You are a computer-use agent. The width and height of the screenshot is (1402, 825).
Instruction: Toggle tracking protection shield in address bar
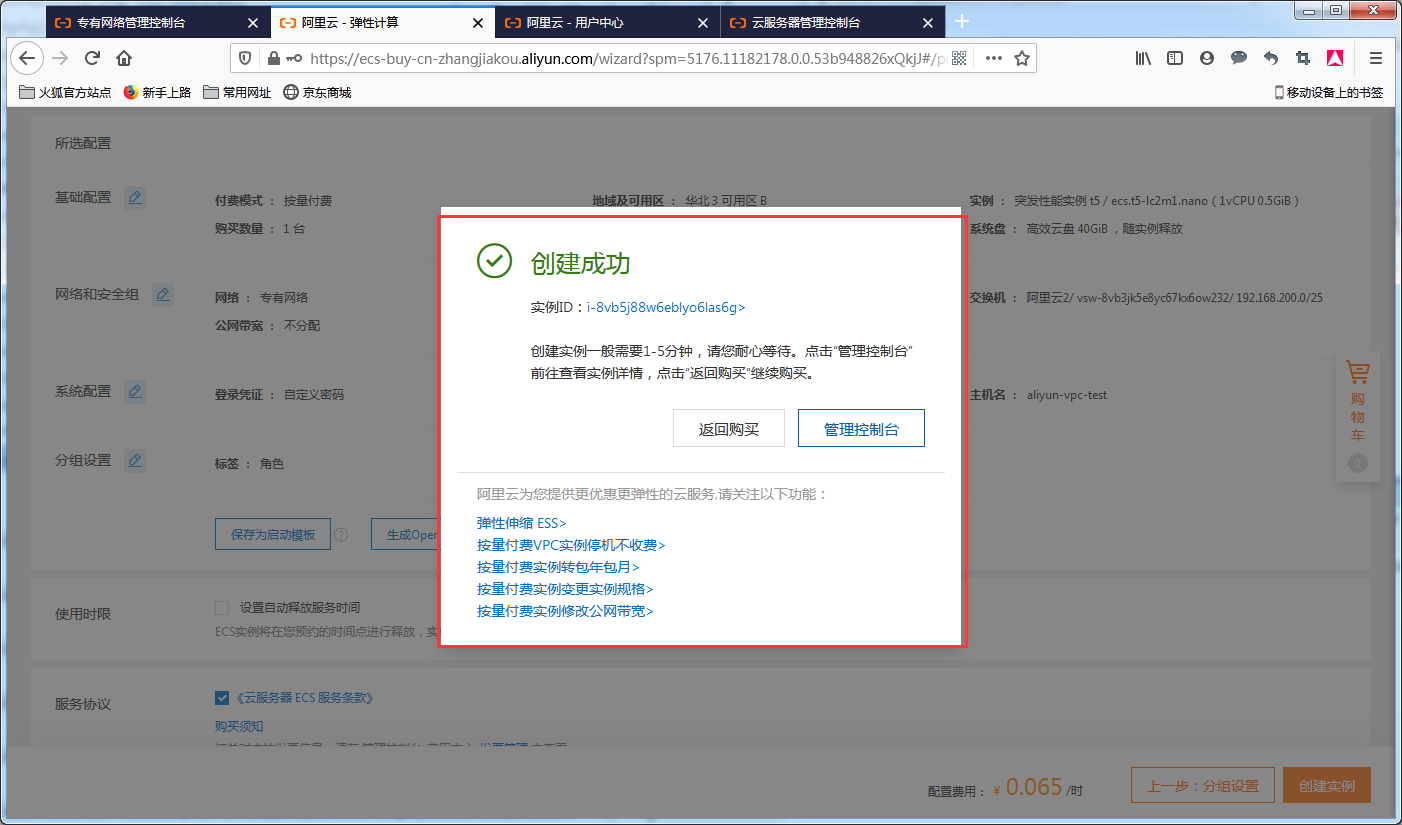pos(243,57)
